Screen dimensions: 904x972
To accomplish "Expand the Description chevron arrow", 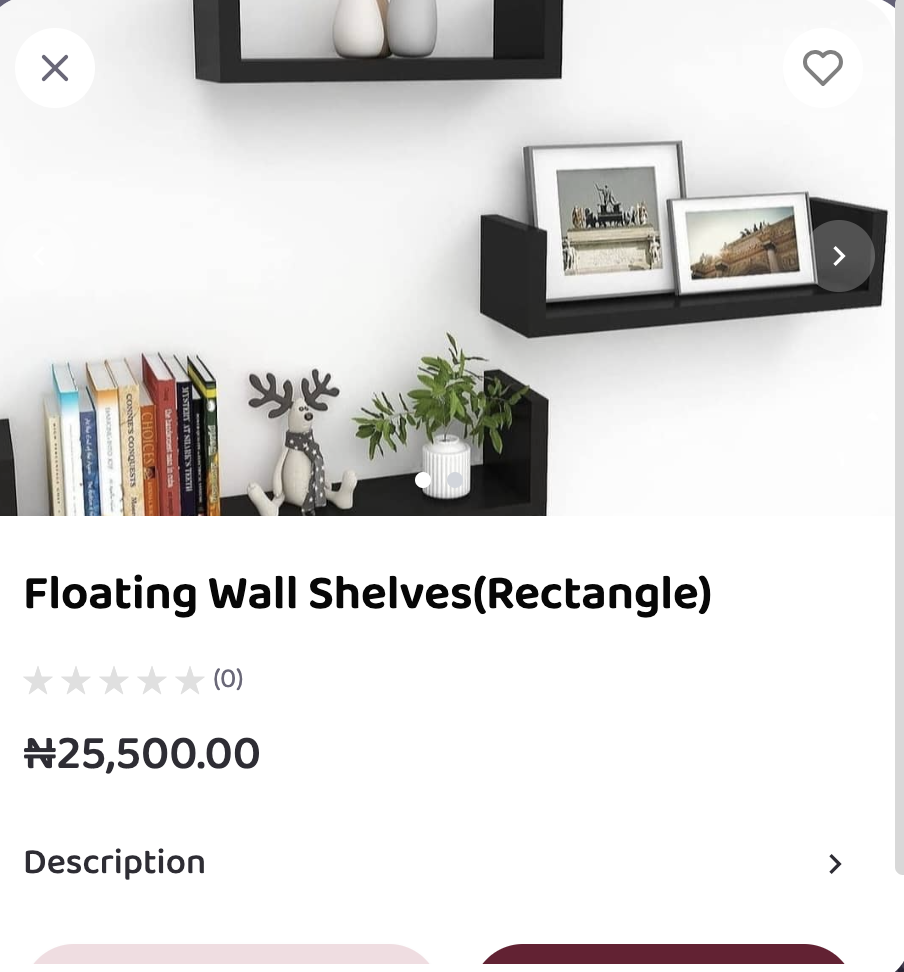I will pyautogui.click(x=835, y=864).
